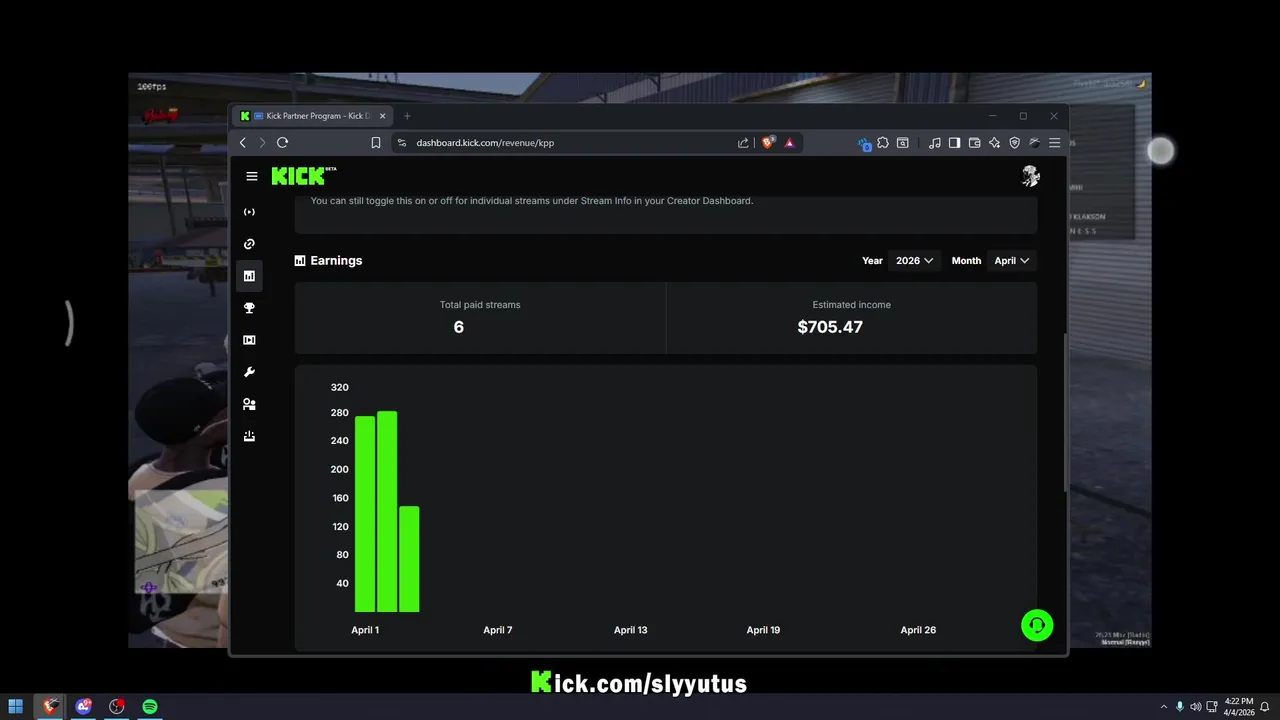Expand the Year 2026 dropdown

(x=914, y=261)
